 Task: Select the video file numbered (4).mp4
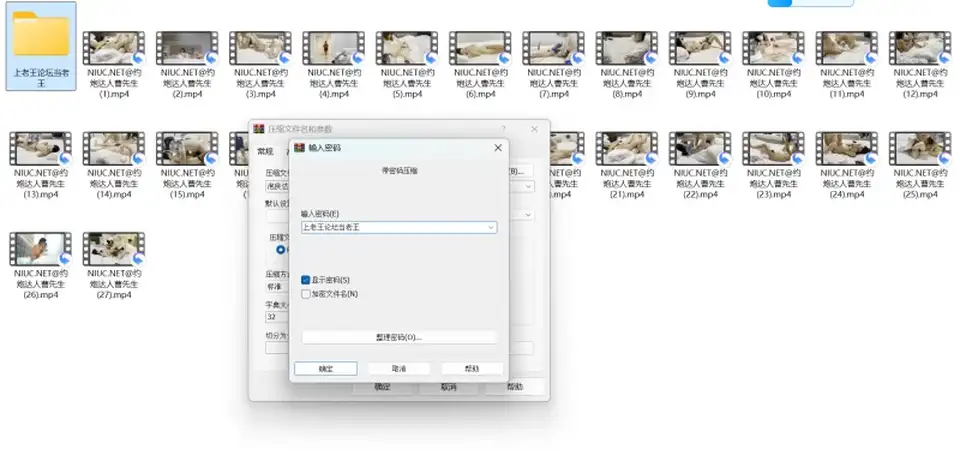coord(334,65)
